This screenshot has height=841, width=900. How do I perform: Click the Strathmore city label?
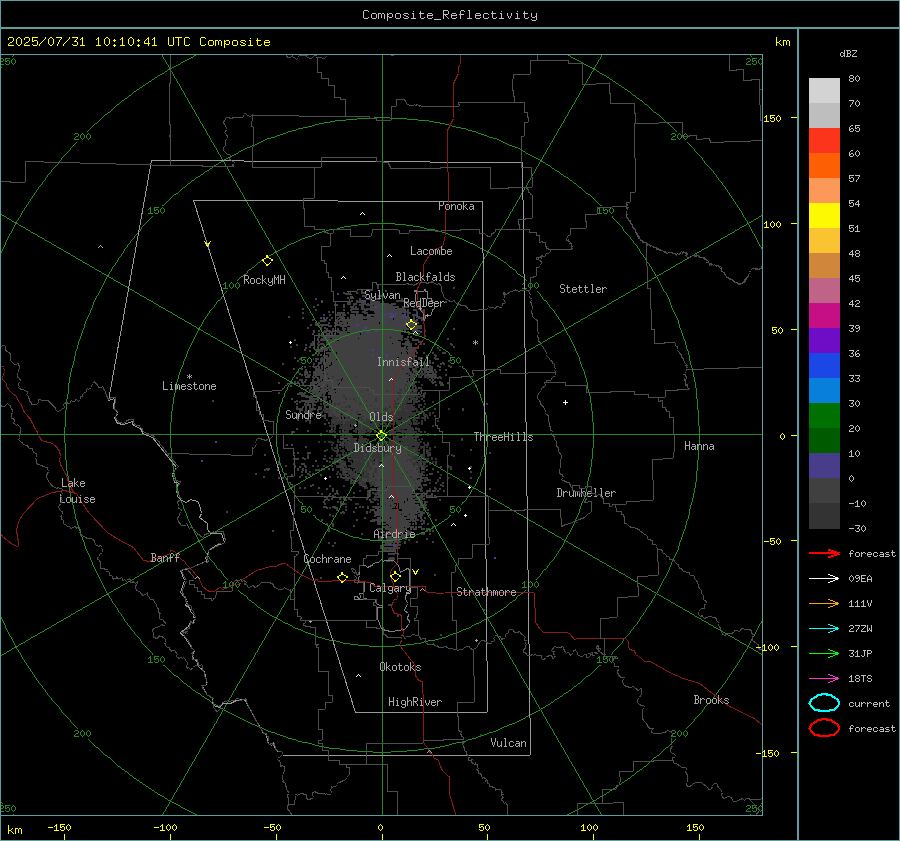click(x=486, y=592)
